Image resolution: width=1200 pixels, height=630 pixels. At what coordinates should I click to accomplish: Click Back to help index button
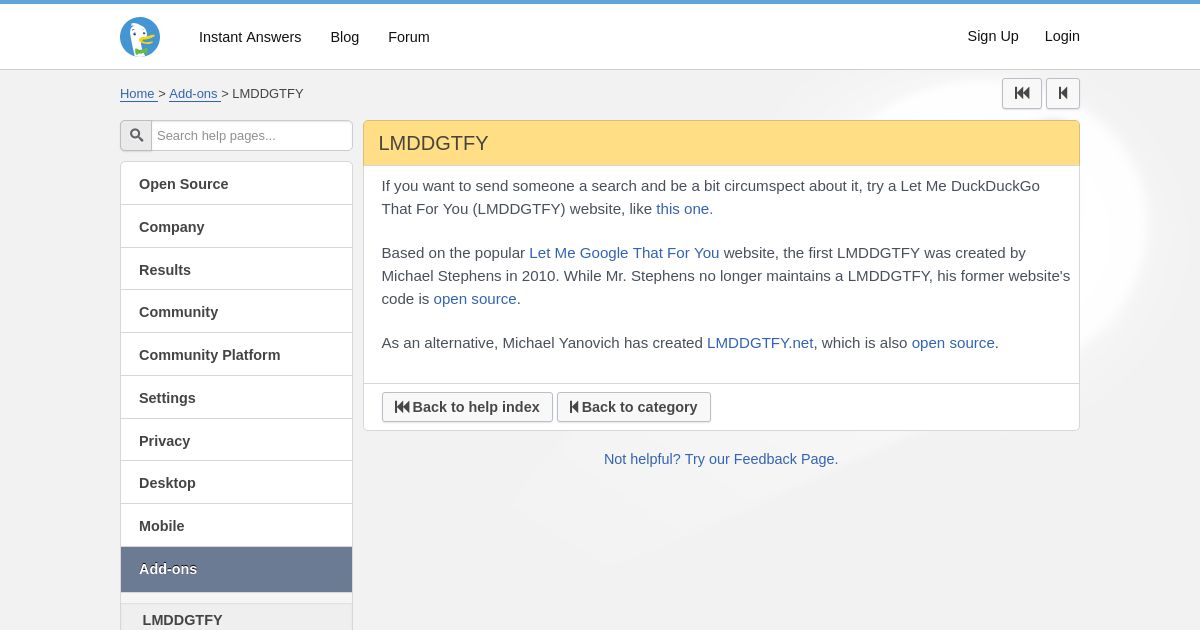[x=467, y=407]
